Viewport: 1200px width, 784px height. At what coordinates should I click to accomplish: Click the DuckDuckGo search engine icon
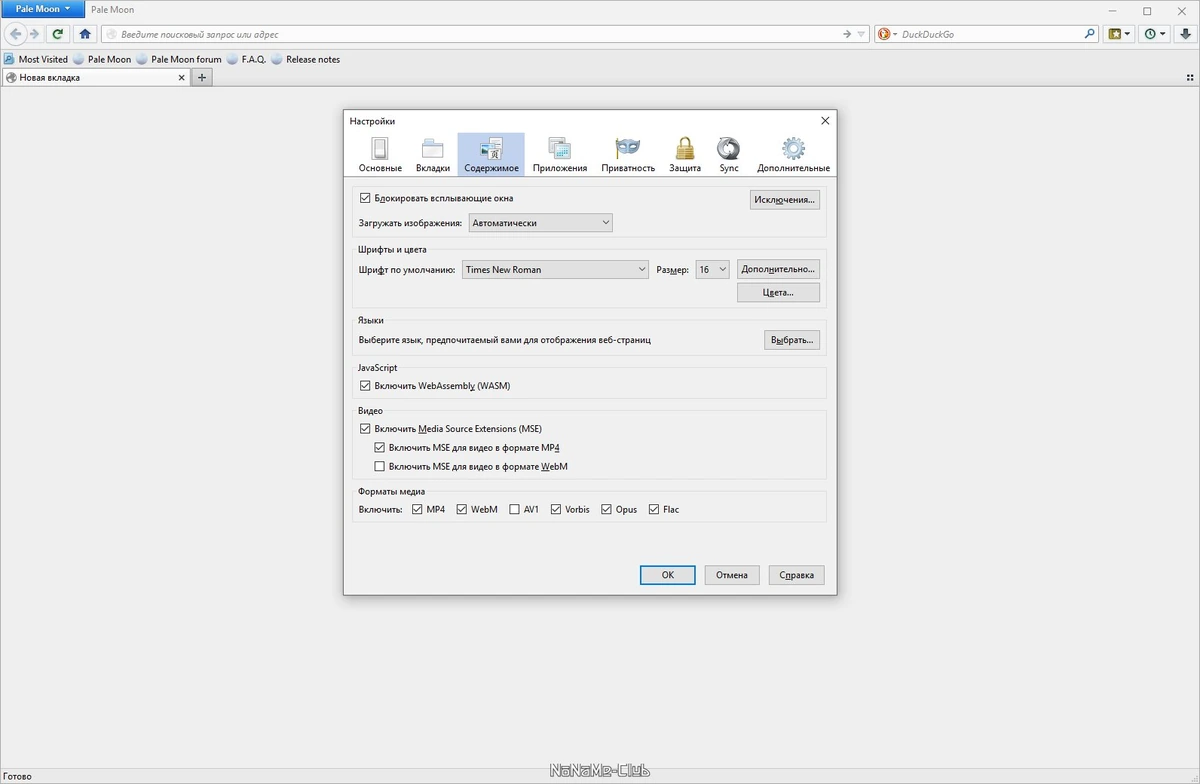[883, 34]
